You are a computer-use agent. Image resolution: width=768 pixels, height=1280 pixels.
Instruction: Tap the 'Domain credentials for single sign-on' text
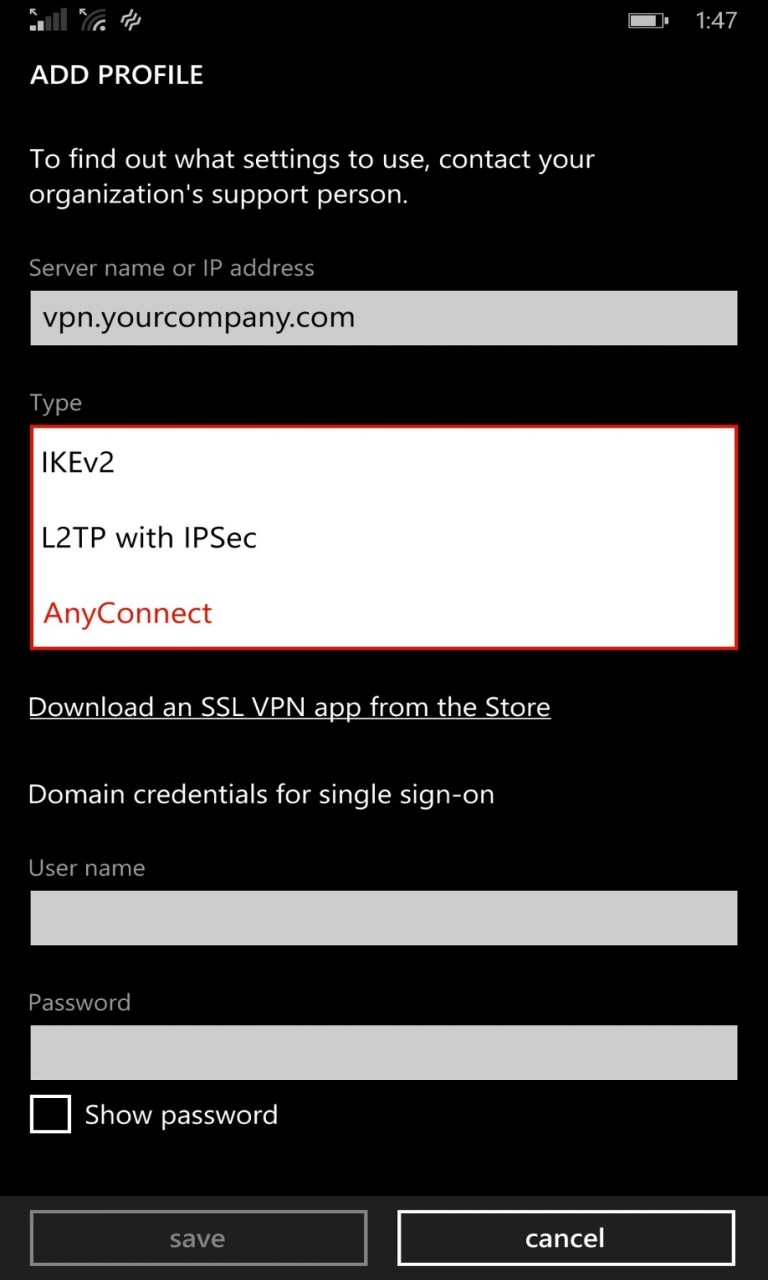(261, 795)
